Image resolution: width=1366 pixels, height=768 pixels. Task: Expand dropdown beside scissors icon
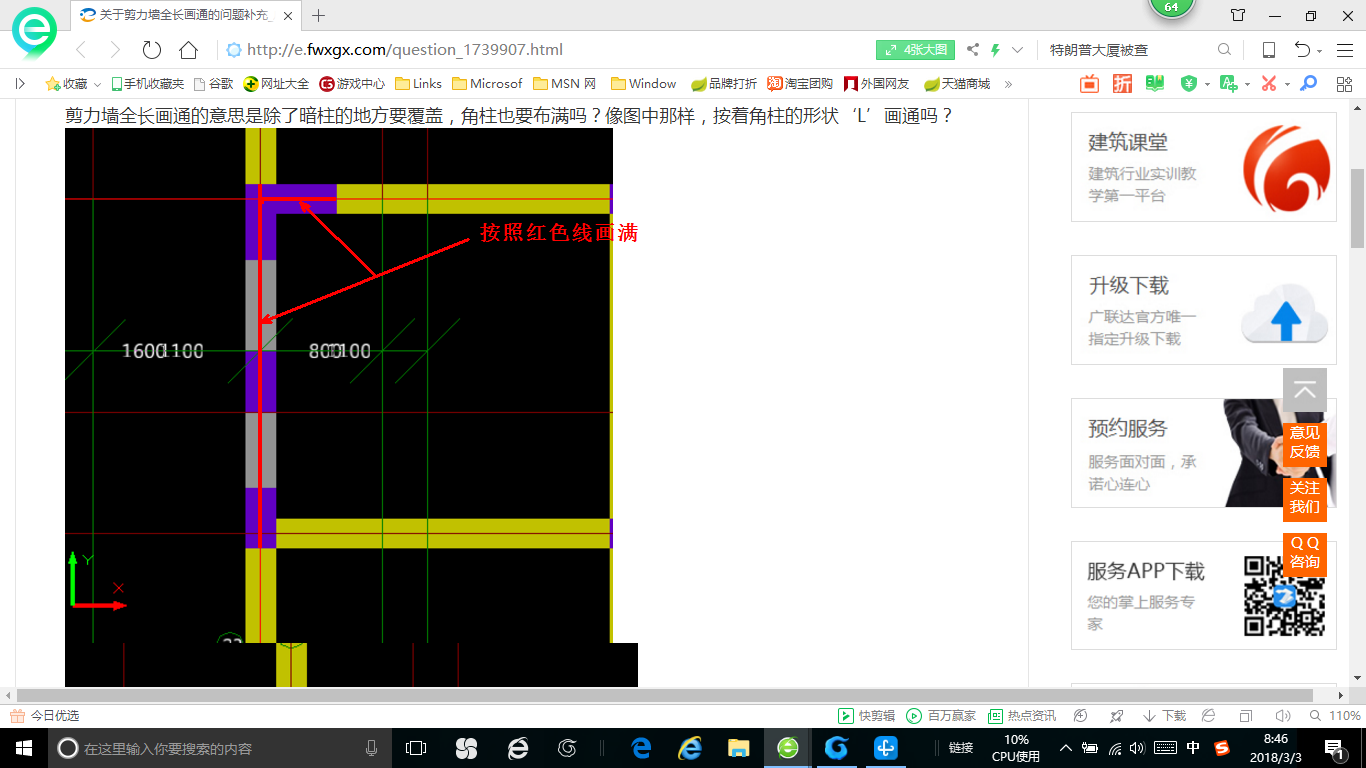[1287, 84]
